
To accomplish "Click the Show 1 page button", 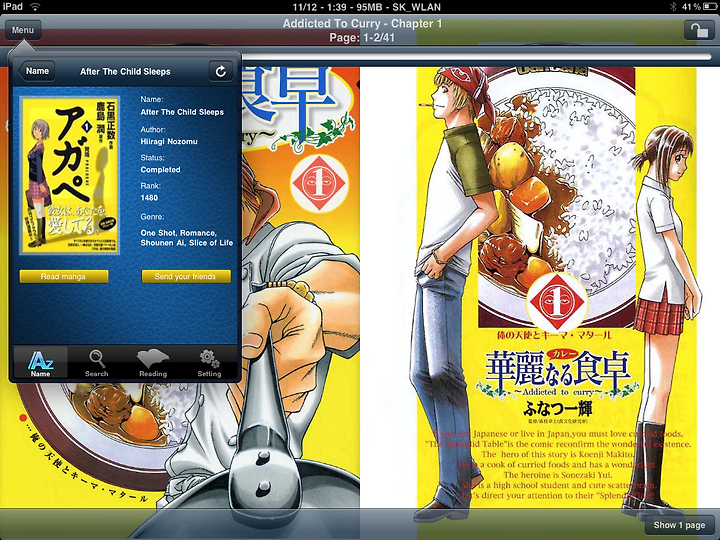I will pos(679,525).
